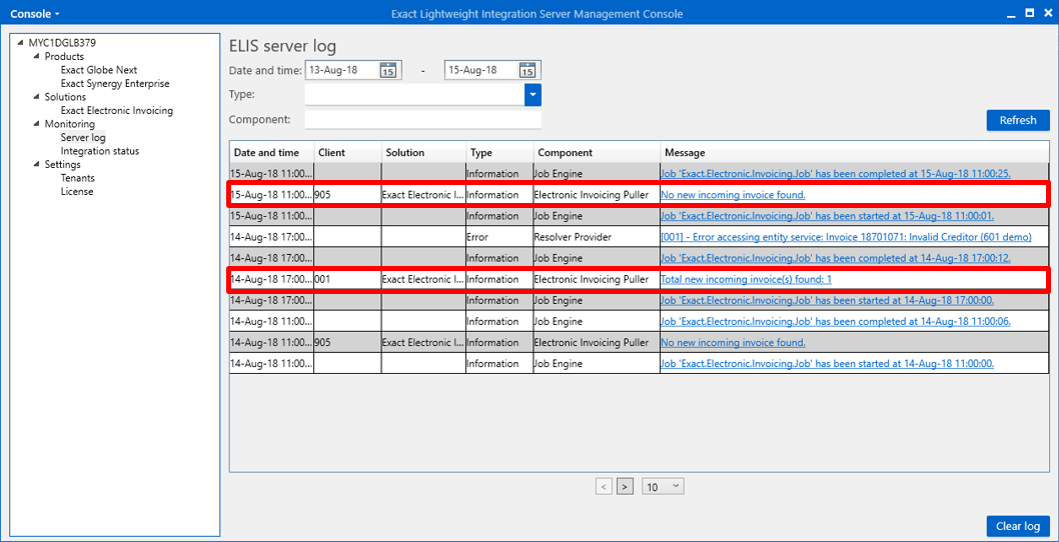
Task: Click the Refresh button
Action: [x=1018, y=120]
